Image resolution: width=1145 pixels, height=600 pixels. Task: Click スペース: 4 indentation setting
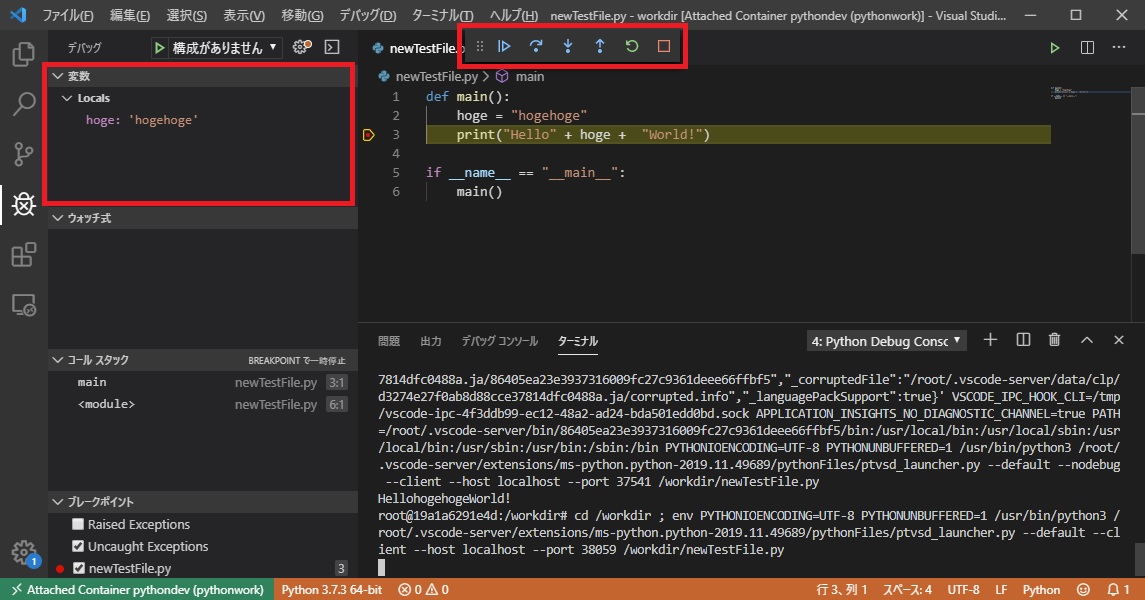pos(907,589)
